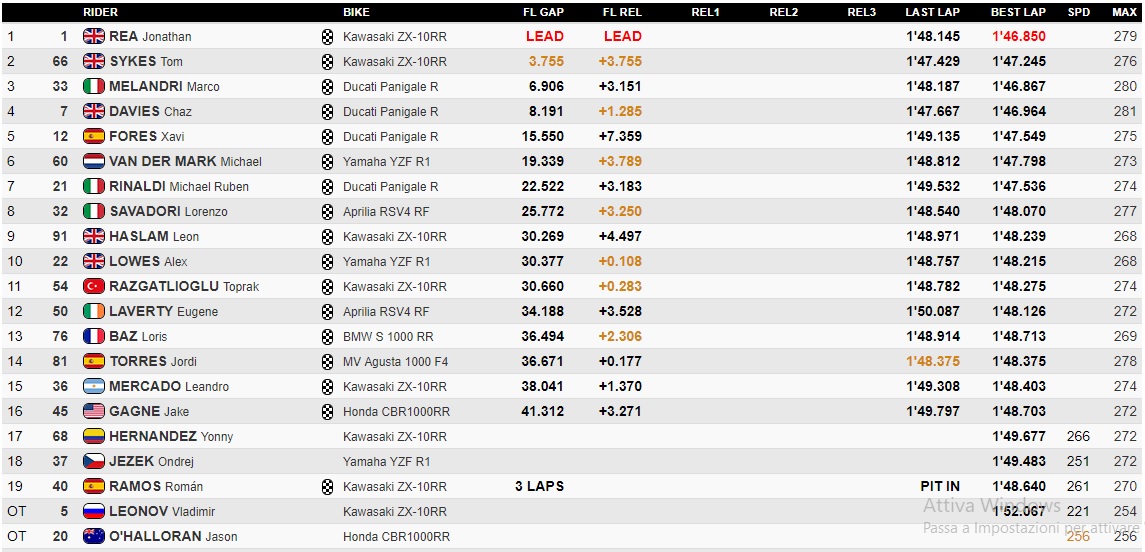This screenshot has width=1145, height=552.
Task: Click the checkered flag icon in Sykes row
Action: pos(327,61)
